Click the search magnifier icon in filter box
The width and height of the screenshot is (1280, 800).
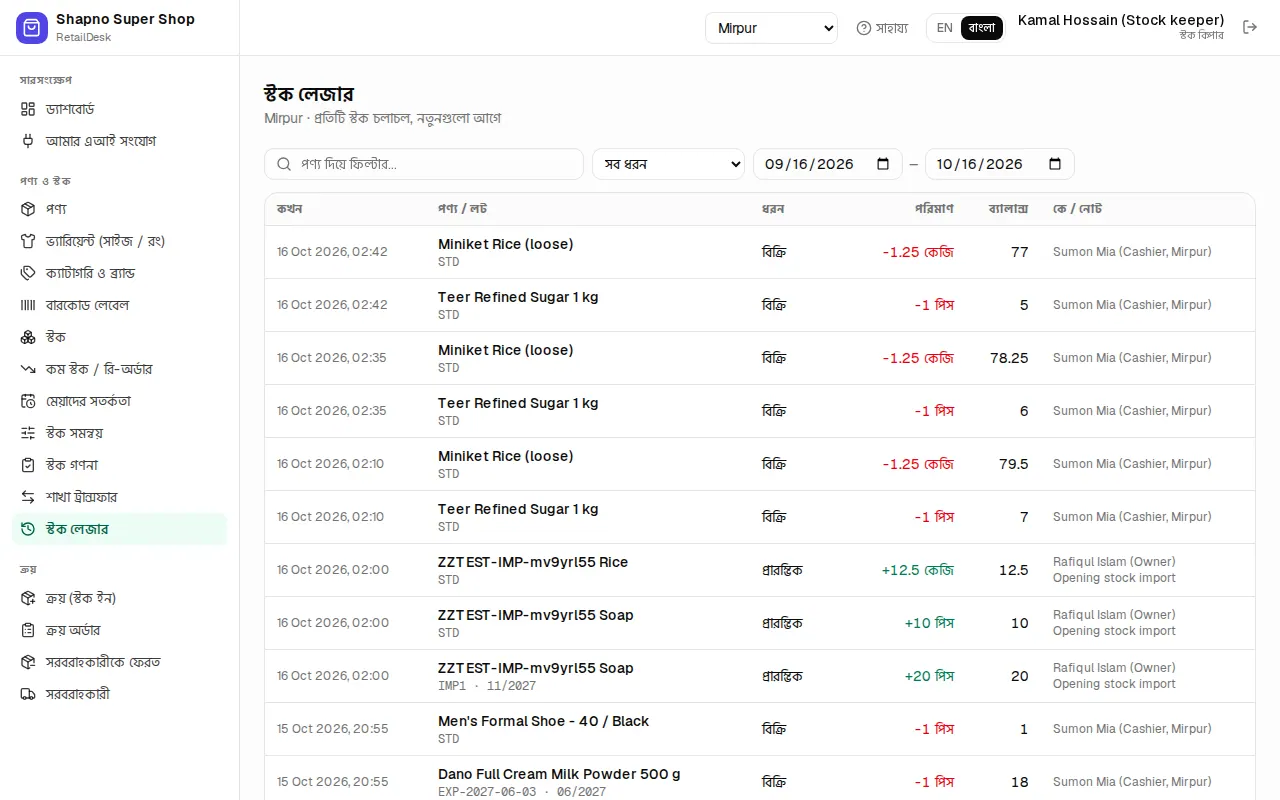click(x=284, y=164)
